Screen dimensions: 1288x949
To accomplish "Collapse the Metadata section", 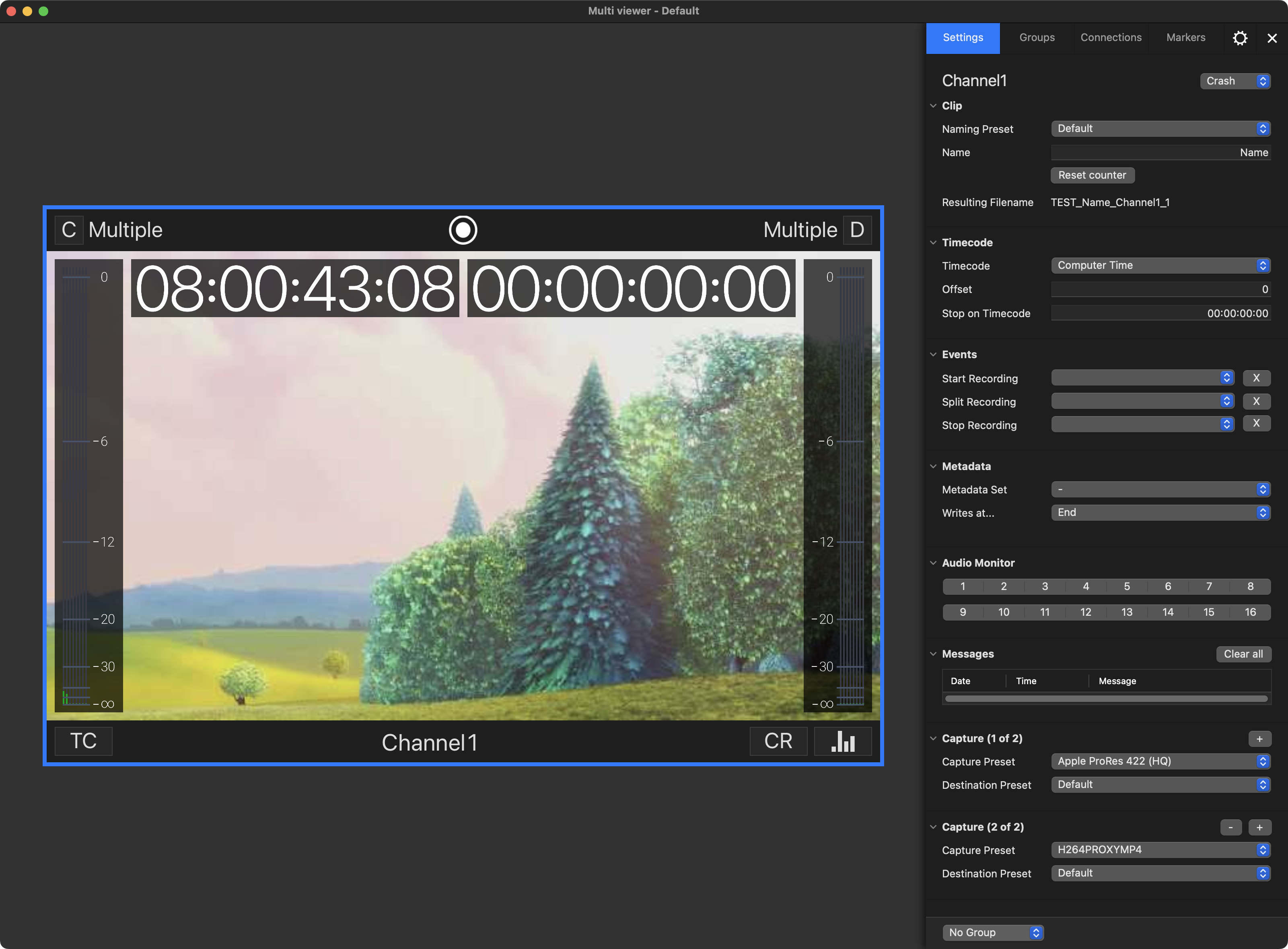I will 933,466.
